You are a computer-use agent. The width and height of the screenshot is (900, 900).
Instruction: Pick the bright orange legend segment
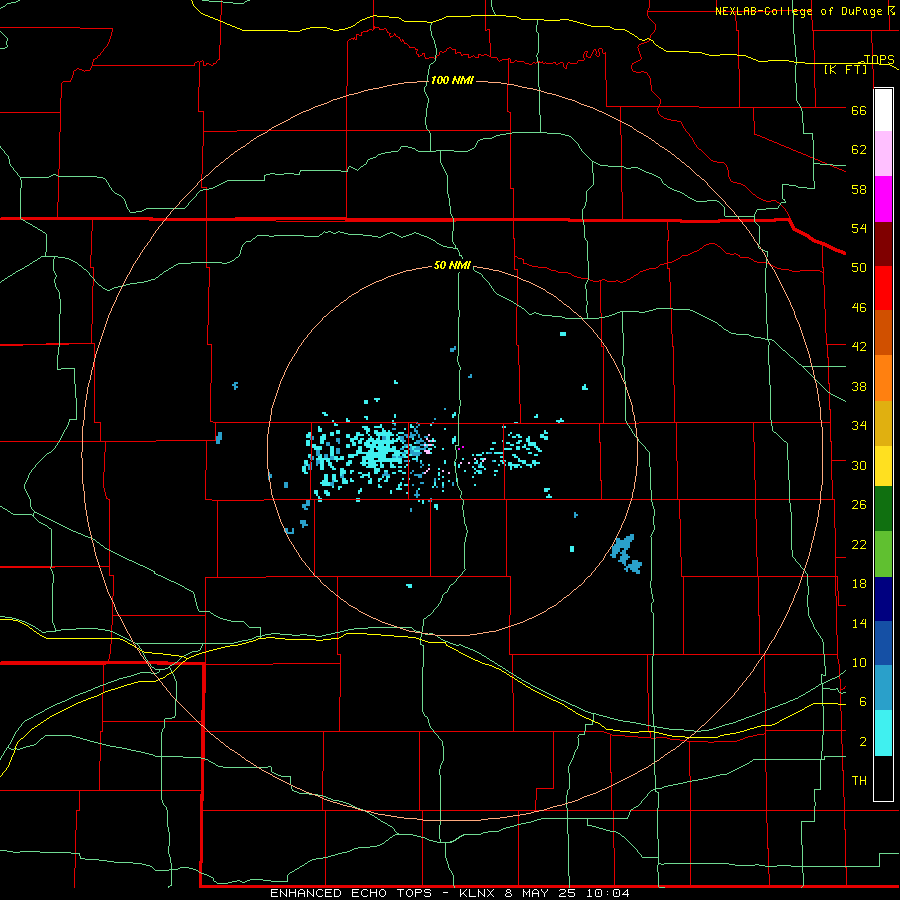click(x=883, y=378)
